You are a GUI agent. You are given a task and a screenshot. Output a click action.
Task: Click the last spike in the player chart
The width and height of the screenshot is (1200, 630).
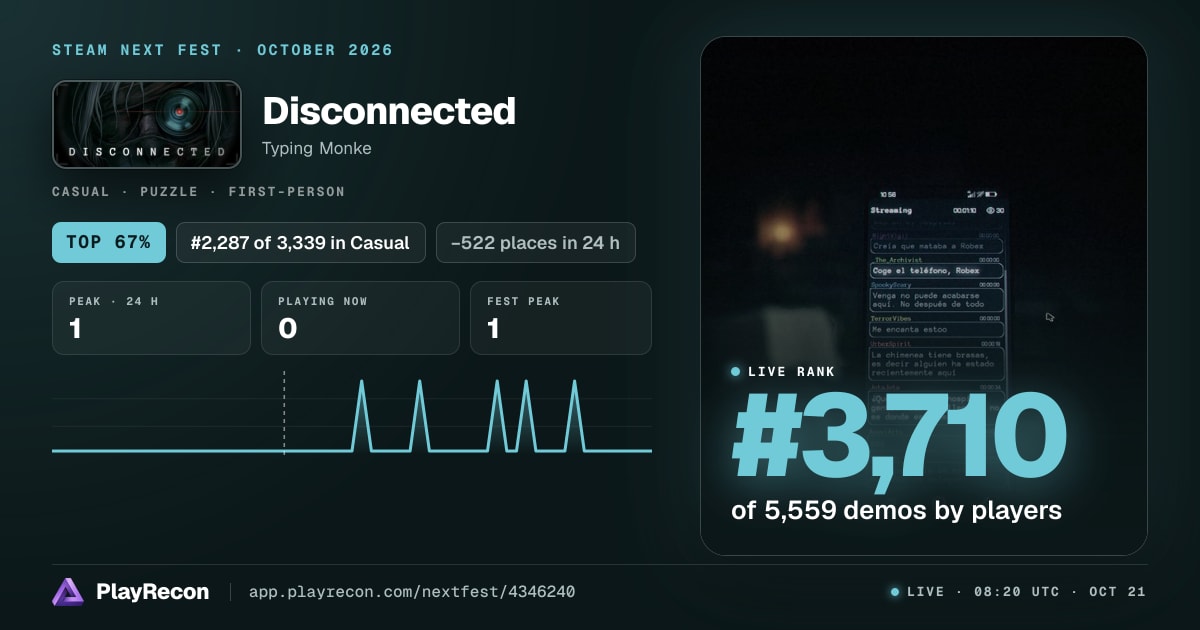574,415
